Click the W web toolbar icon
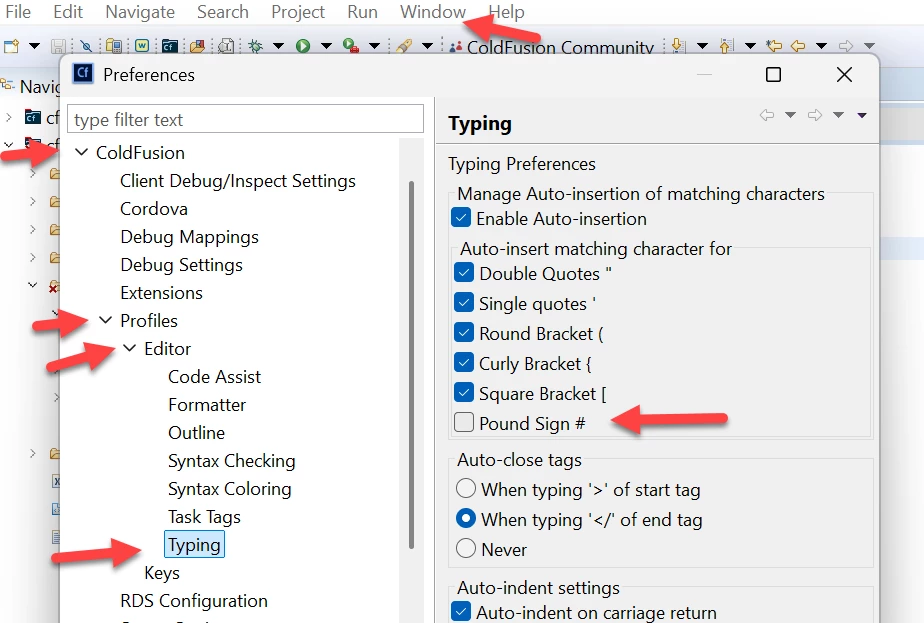This screenshot has width=924, height=623. point(142,45)
